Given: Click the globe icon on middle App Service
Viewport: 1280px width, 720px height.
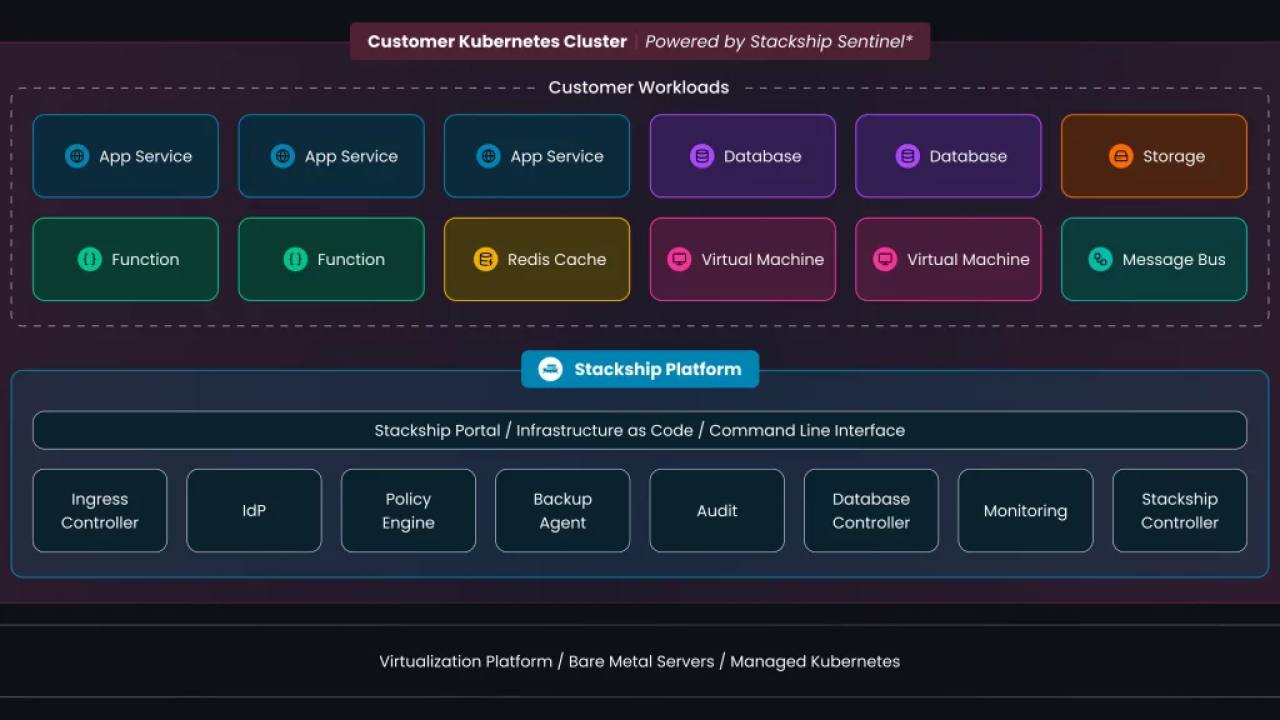Looking at the screenshot, I should 283,156.
